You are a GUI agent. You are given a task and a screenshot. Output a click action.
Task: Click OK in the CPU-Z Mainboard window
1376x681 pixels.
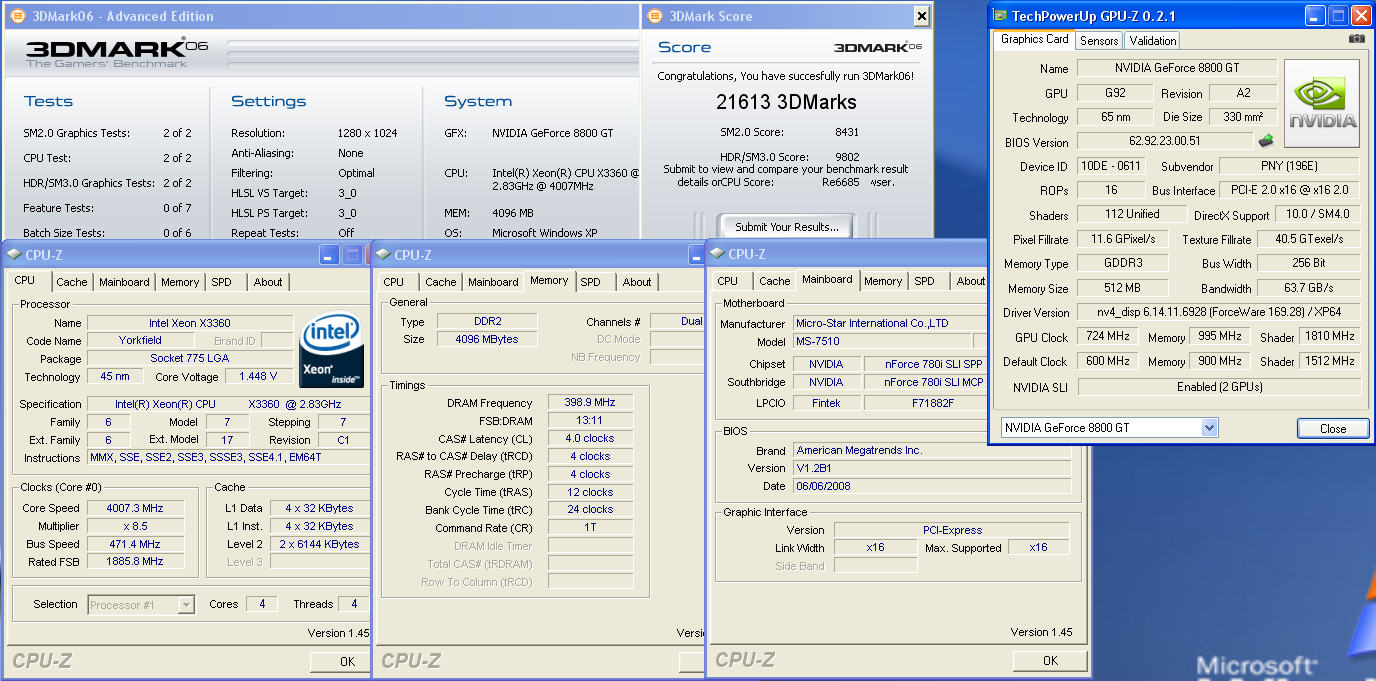click(1050, 660)
